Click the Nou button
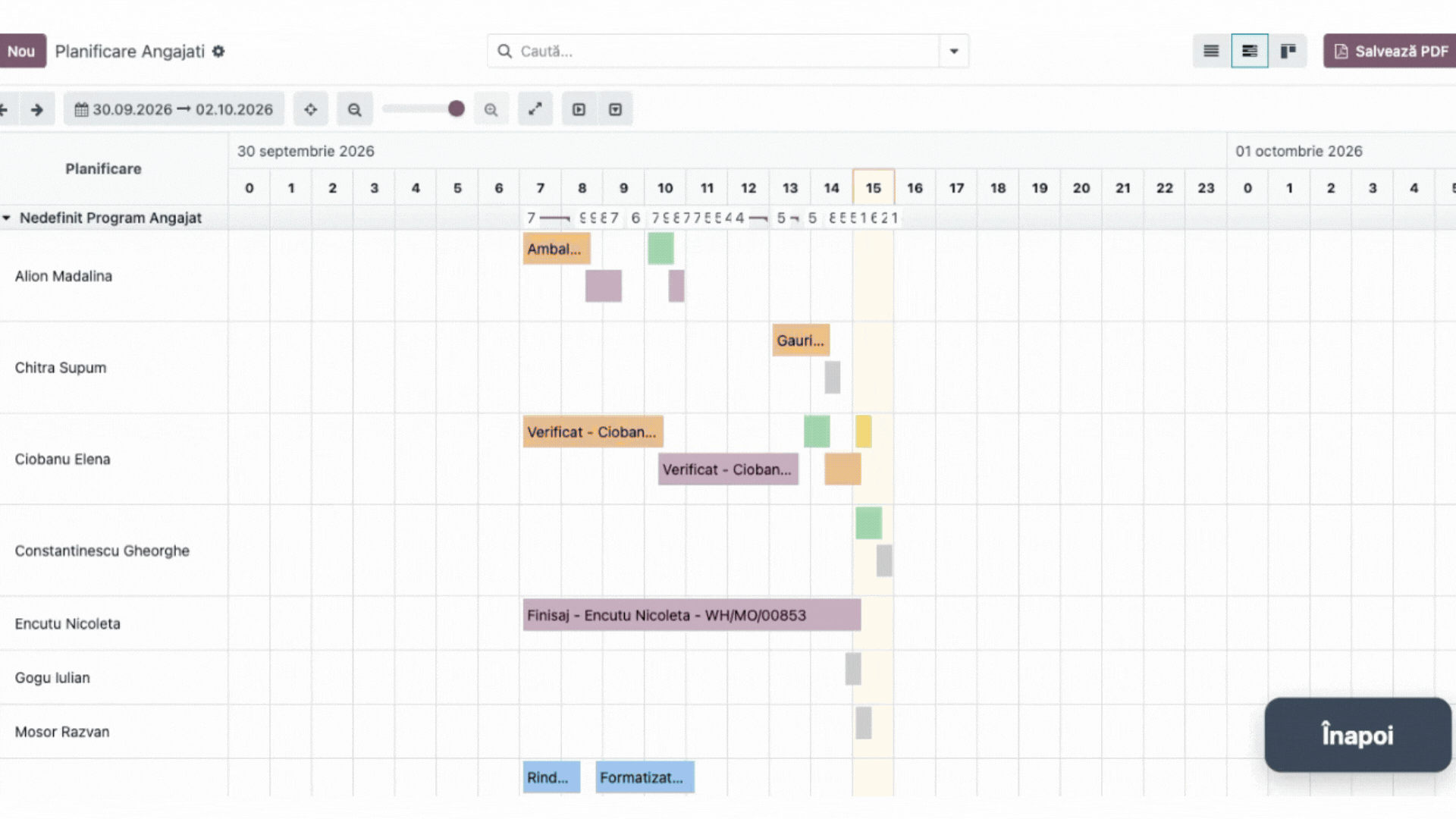Viewport: 1456px width, 819px height. [x=22, y=51]
